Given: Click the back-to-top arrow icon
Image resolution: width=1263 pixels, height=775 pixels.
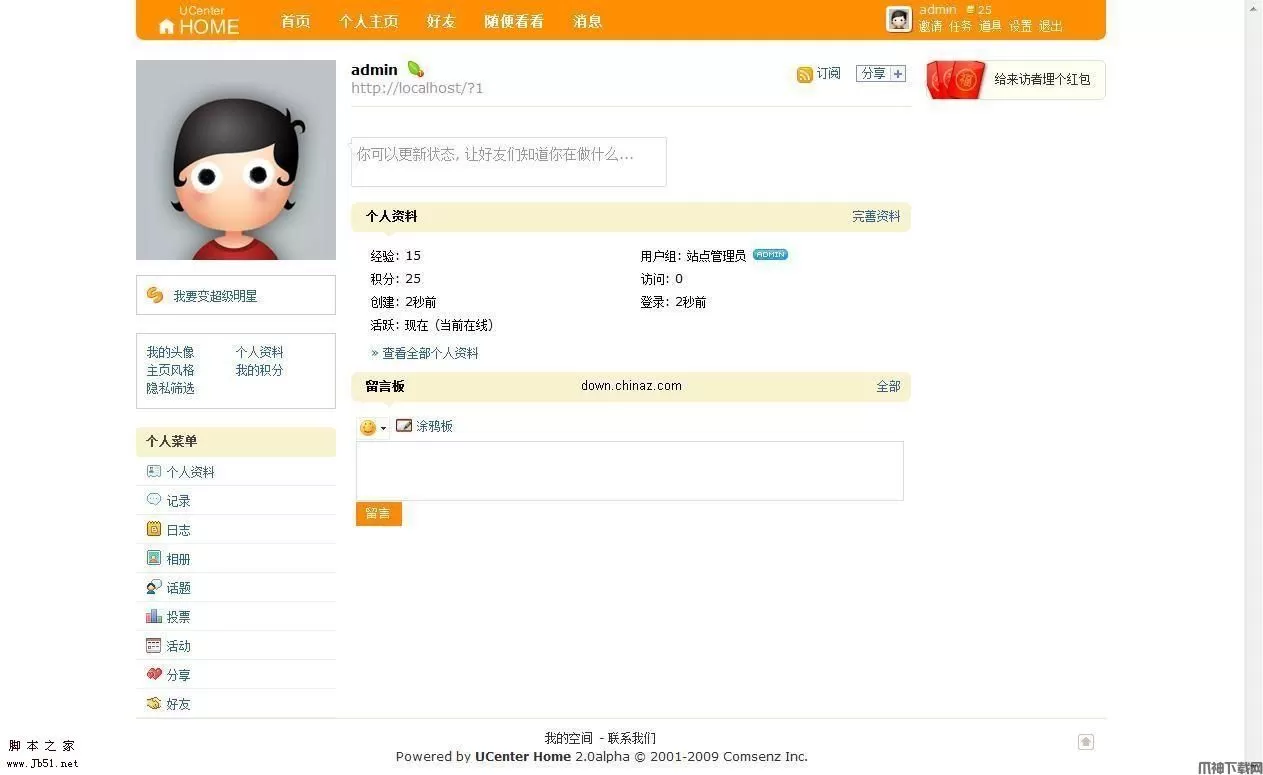Looking at the screenshot, I should 1086,741.
